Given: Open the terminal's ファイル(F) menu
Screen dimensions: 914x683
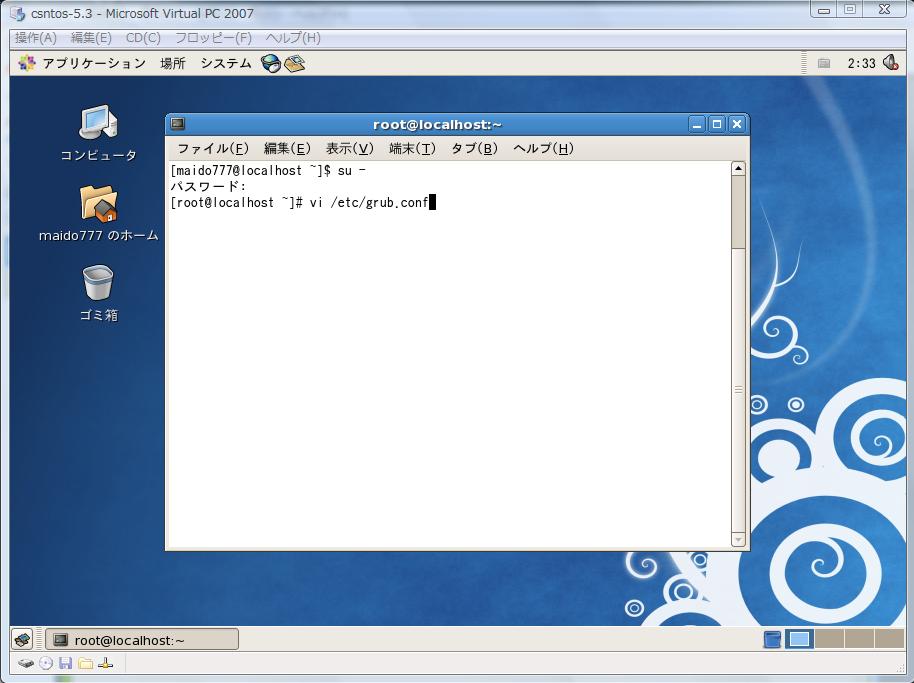Looking at the screenshot, I should pos(212,148).
